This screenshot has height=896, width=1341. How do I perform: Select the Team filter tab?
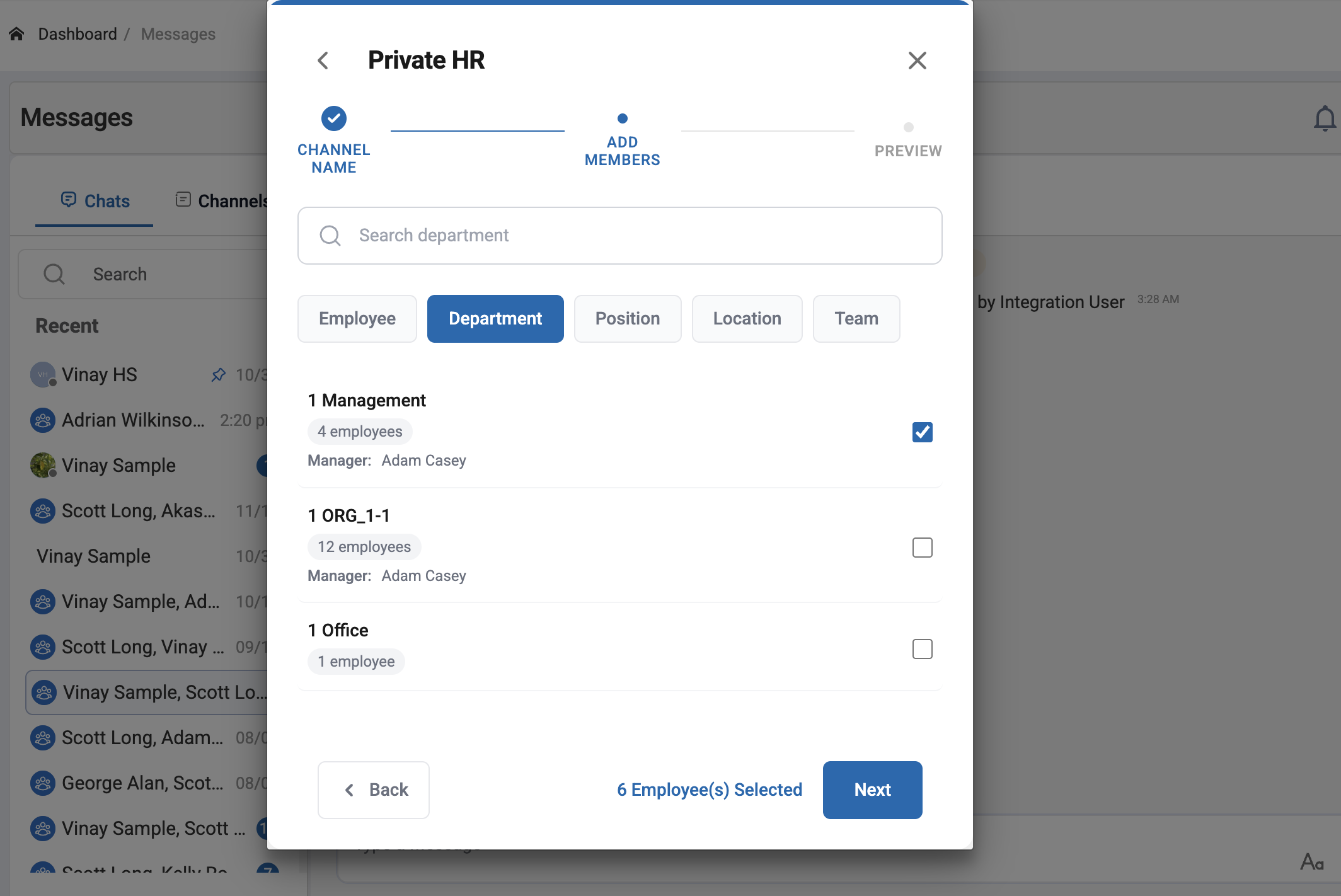[x=856, y=319]
